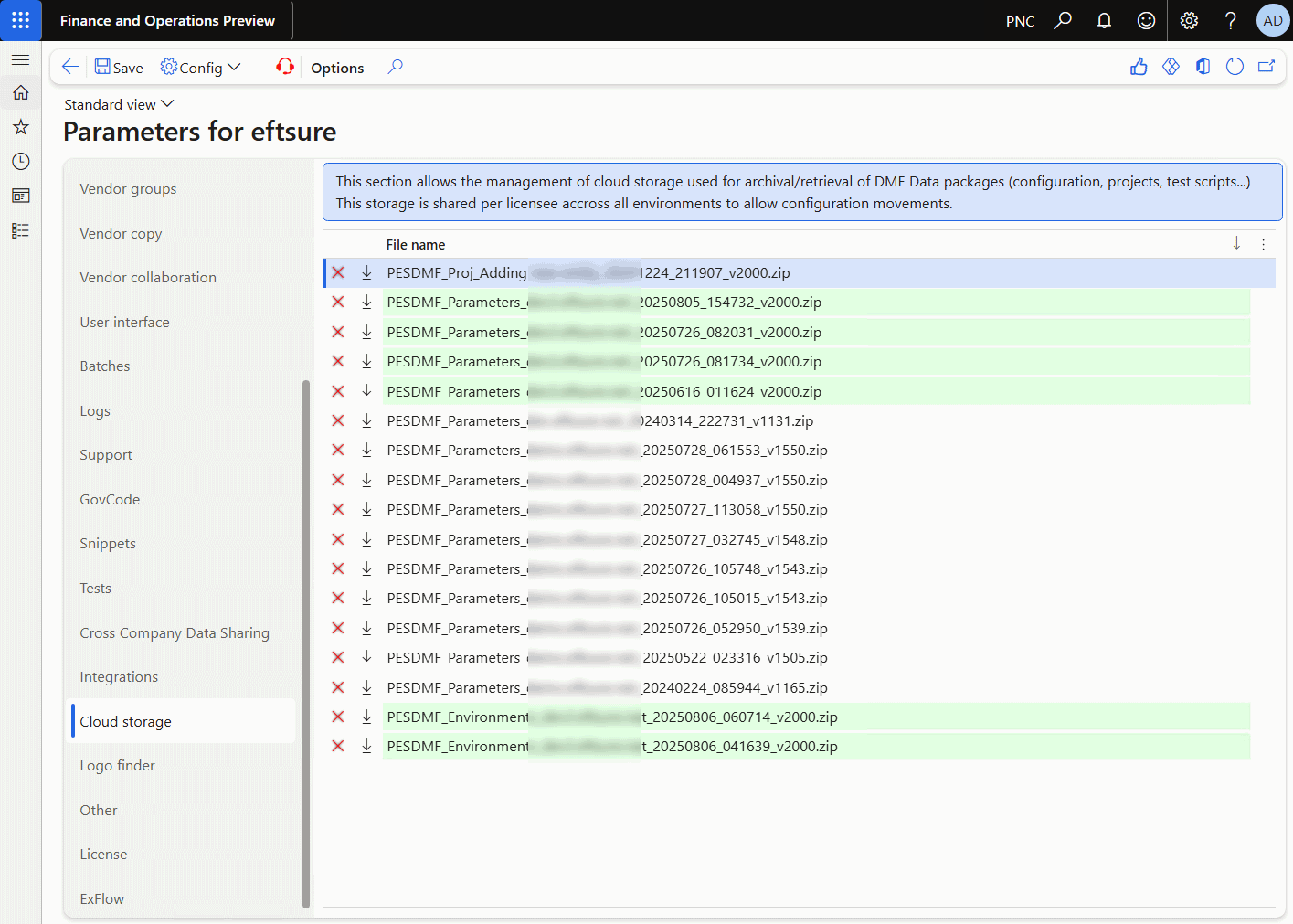Screen dimensions: 1293x924
Task: Open Recent clock icon in the left rail
Action: click(x=20, y=162)
